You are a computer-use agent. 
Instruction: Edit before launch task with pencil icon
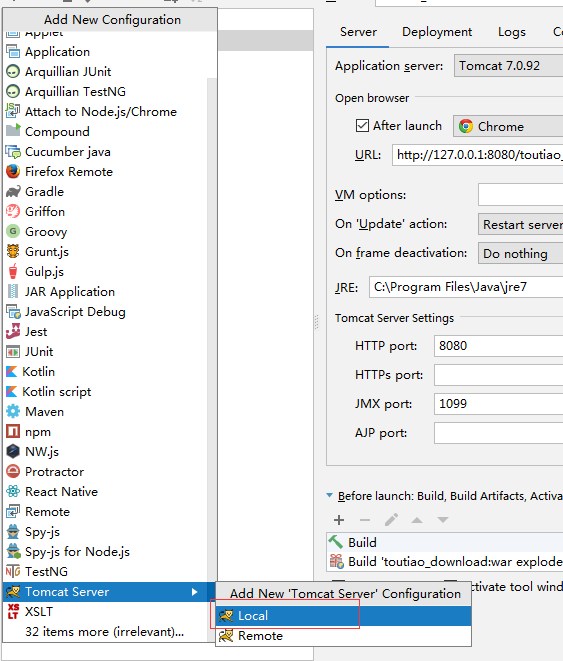(391, 520)
